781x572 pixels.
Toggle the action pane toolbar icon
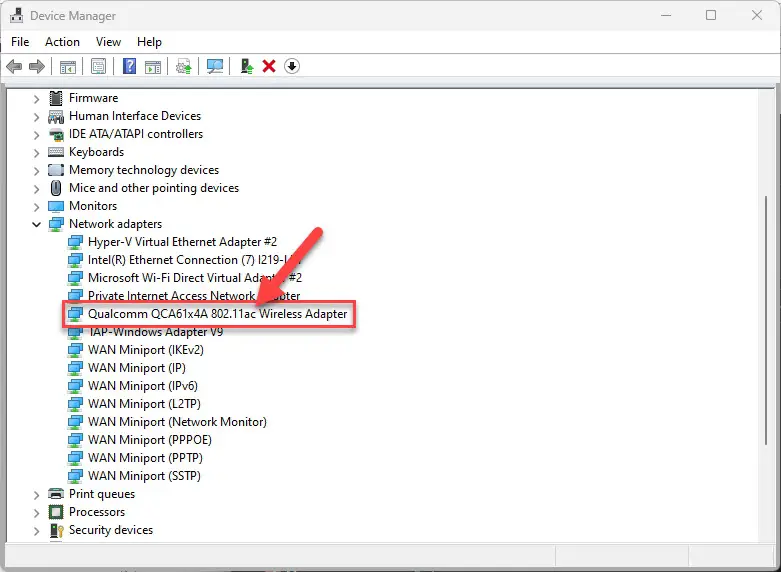point(153,66)
